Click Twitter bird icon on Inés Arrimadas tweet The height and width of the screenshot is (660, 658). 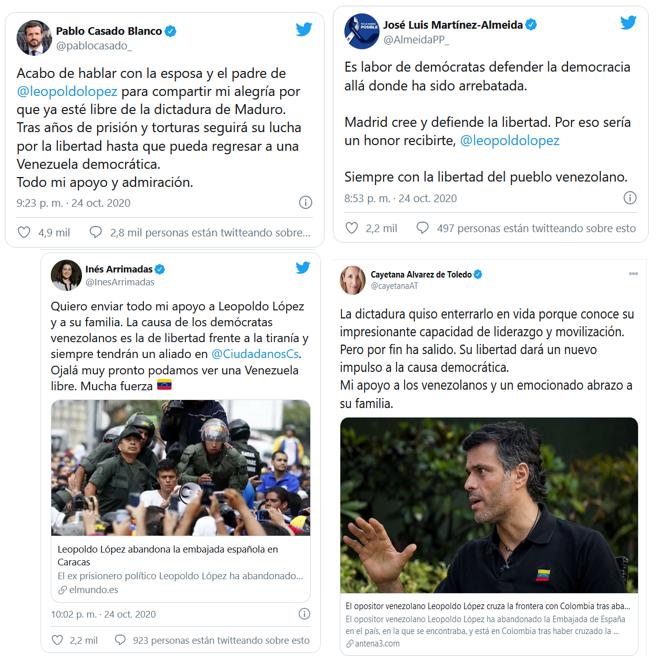pos(303,268)
